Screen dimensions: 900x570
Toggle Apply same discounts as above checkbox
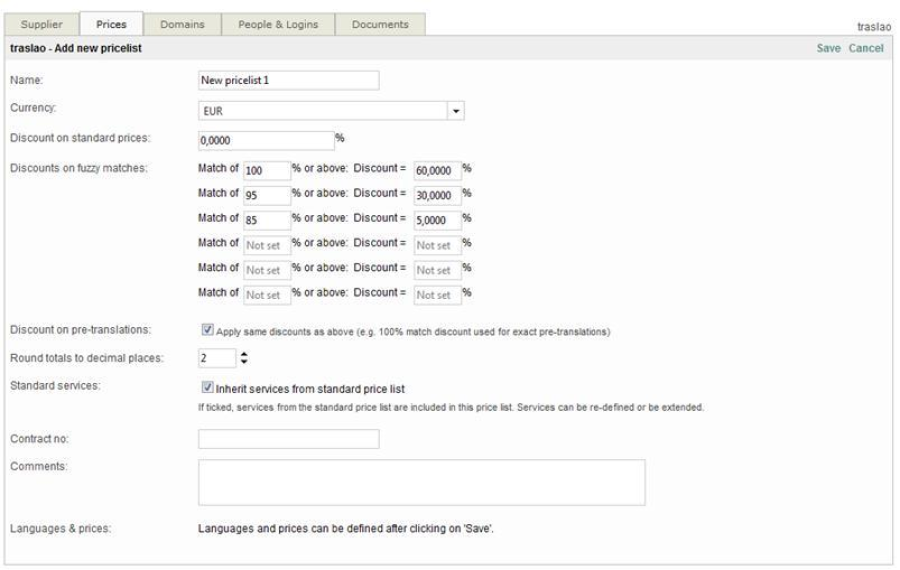click(207, 329)
